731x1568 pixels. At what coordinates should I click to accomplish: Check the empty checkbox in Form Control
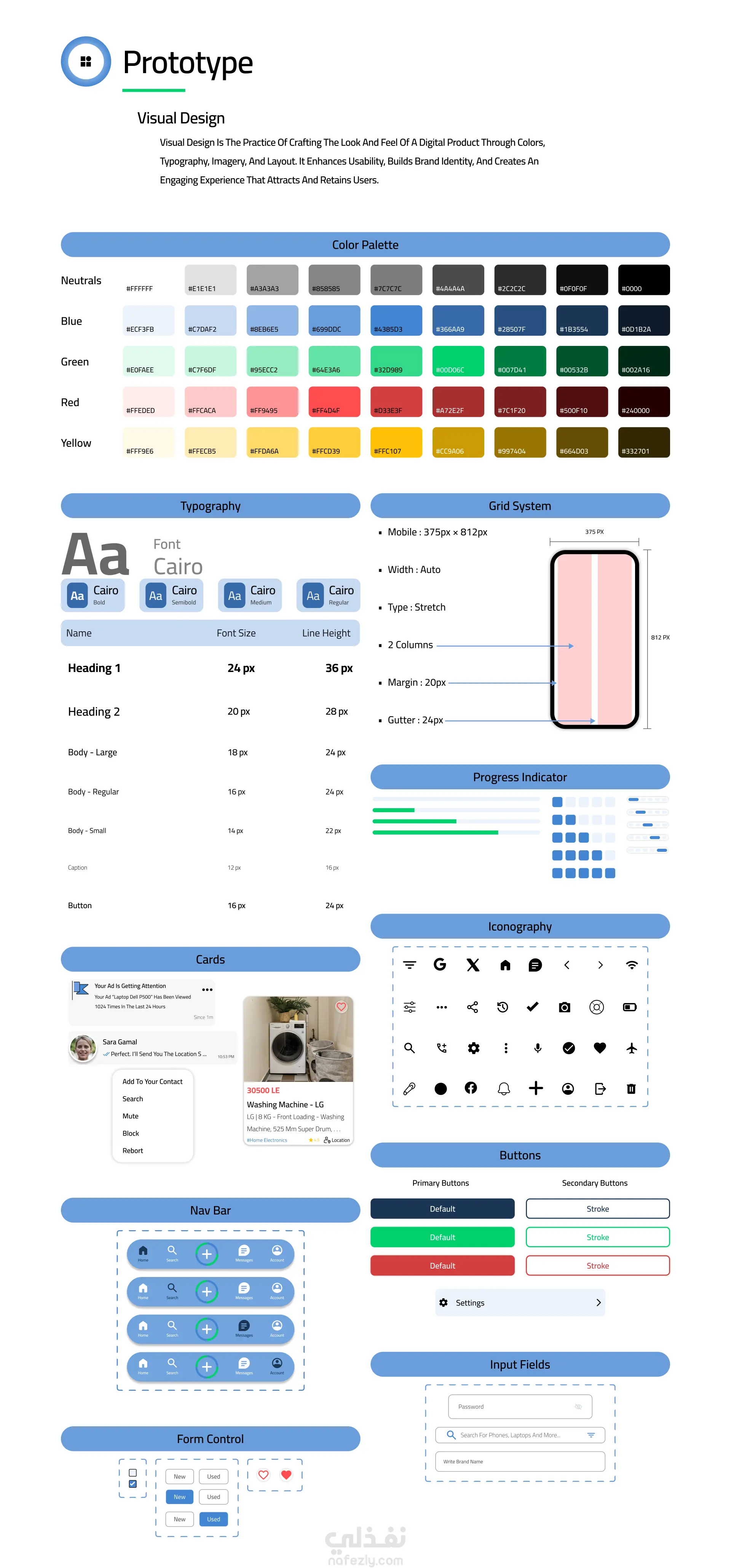pos(132,1472)
